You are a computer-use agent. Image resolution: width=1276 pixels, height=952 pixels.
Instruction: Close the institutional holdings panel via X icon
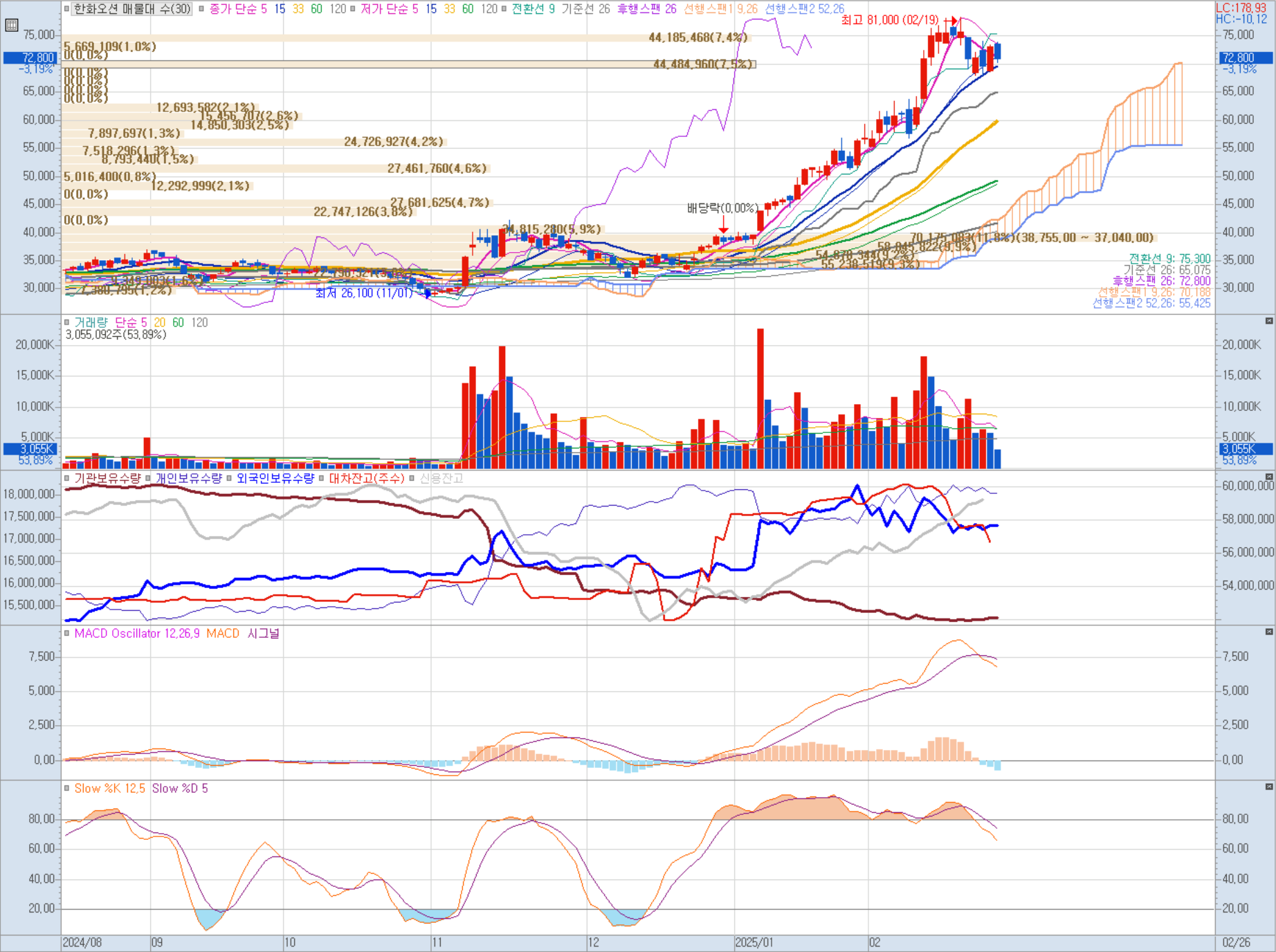[x=1268, y=477]
